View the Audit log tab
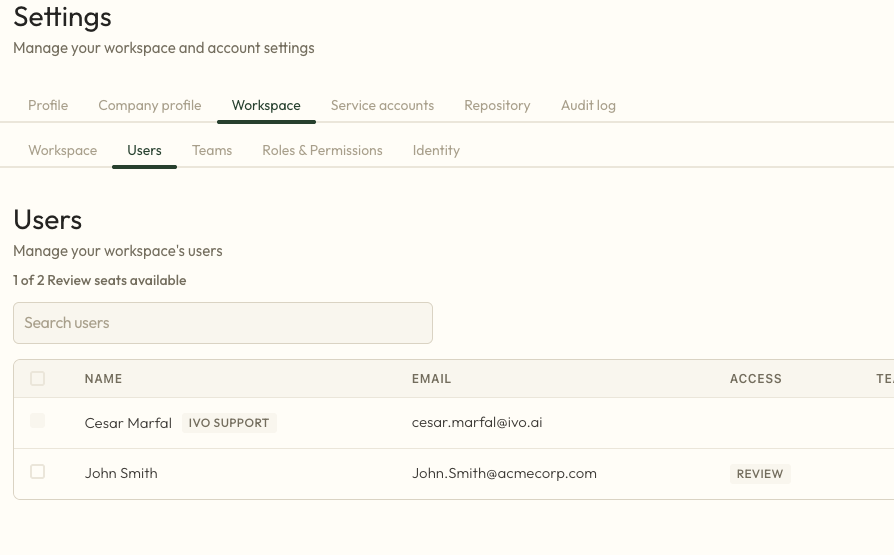This screenshot has width=894, height=555. [x=588, y=105]
